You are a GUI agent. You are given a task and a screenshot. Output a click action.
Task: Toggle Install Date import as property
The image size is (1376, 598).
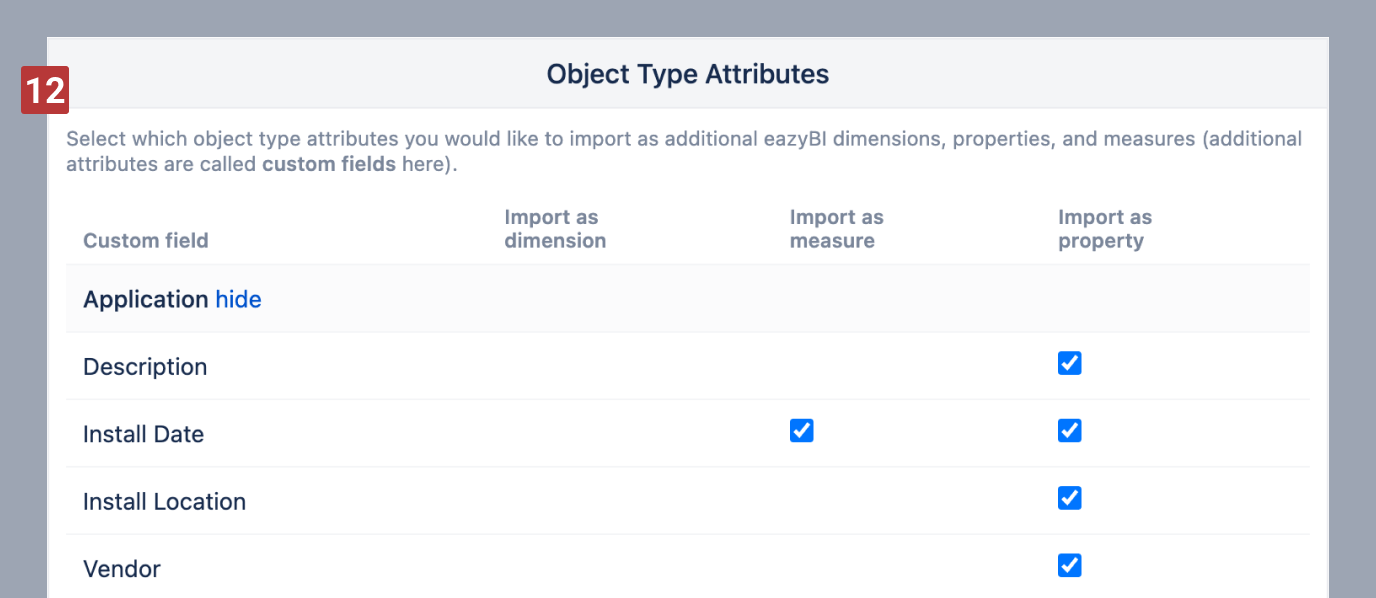(1069, 430)
